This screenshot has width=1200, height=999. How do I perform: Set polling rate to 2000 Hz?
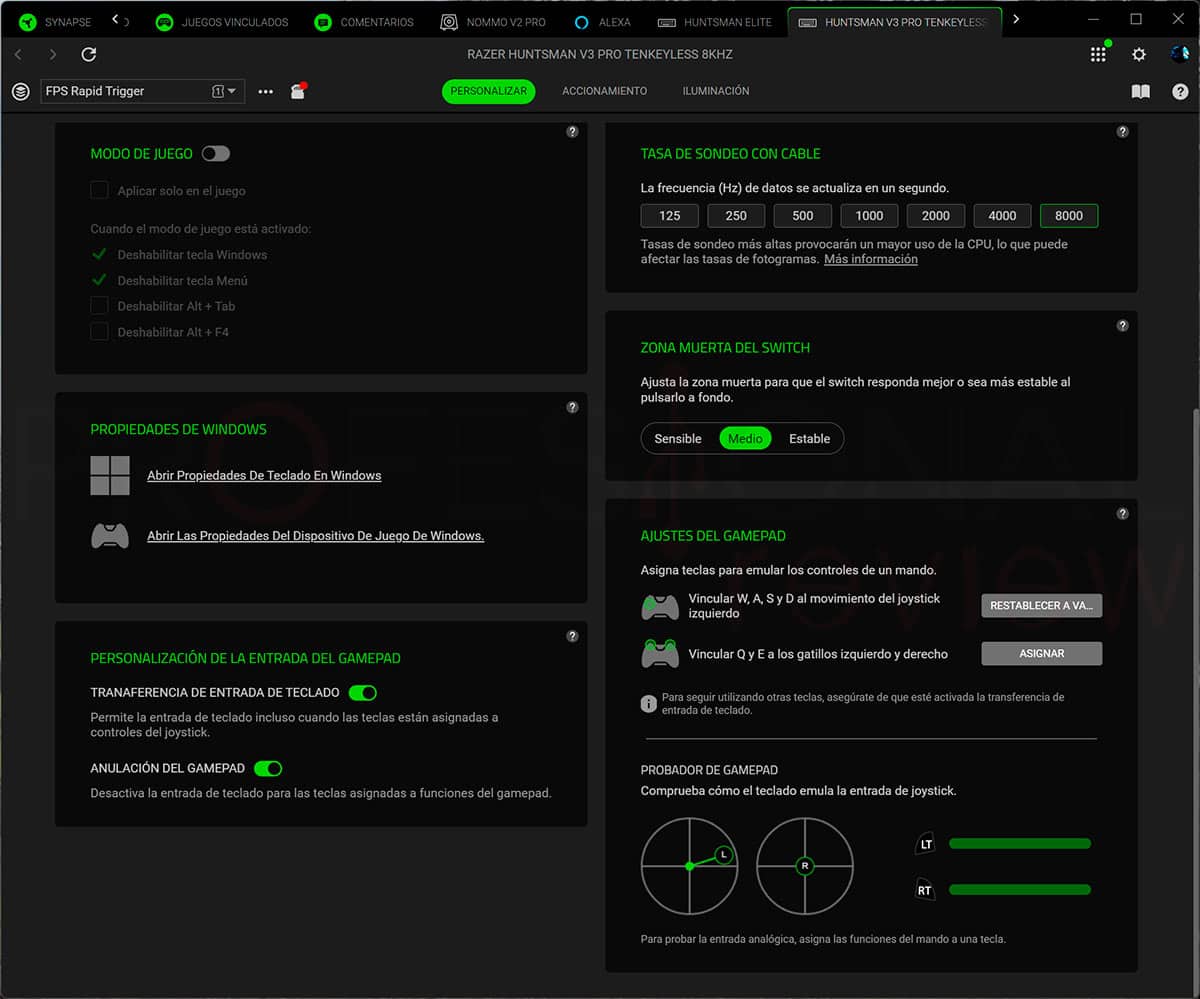[936, 215]
